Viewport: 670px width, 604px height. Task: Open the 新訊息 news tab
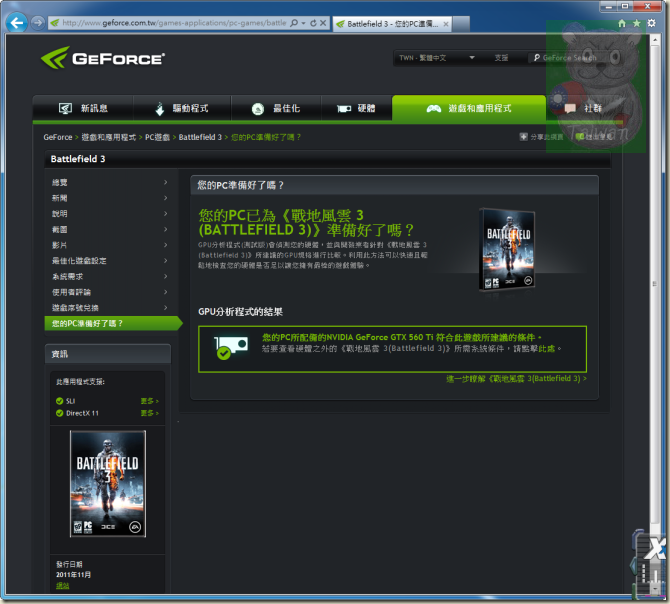pos(83,108)
